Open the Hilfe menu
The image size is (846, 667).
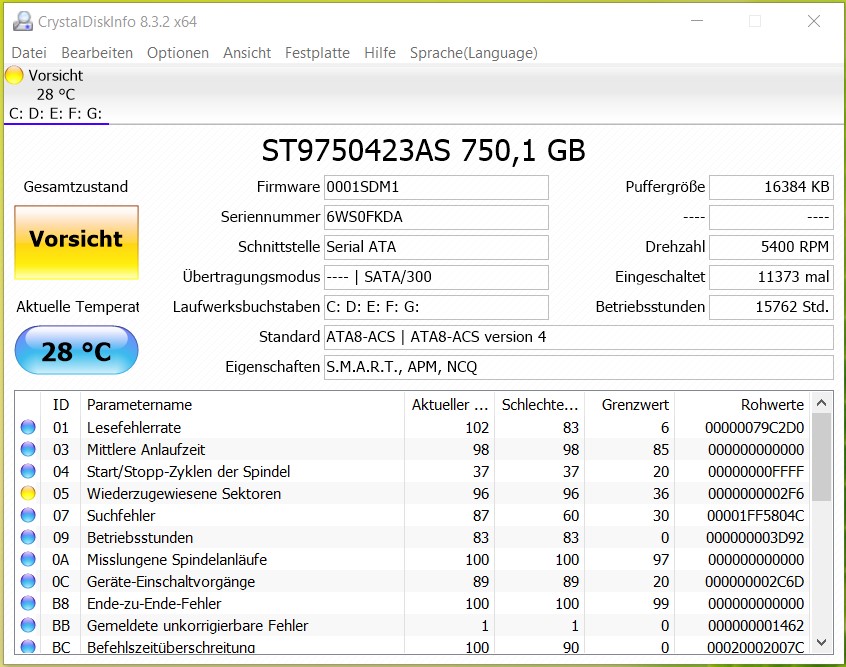[380, 53]
